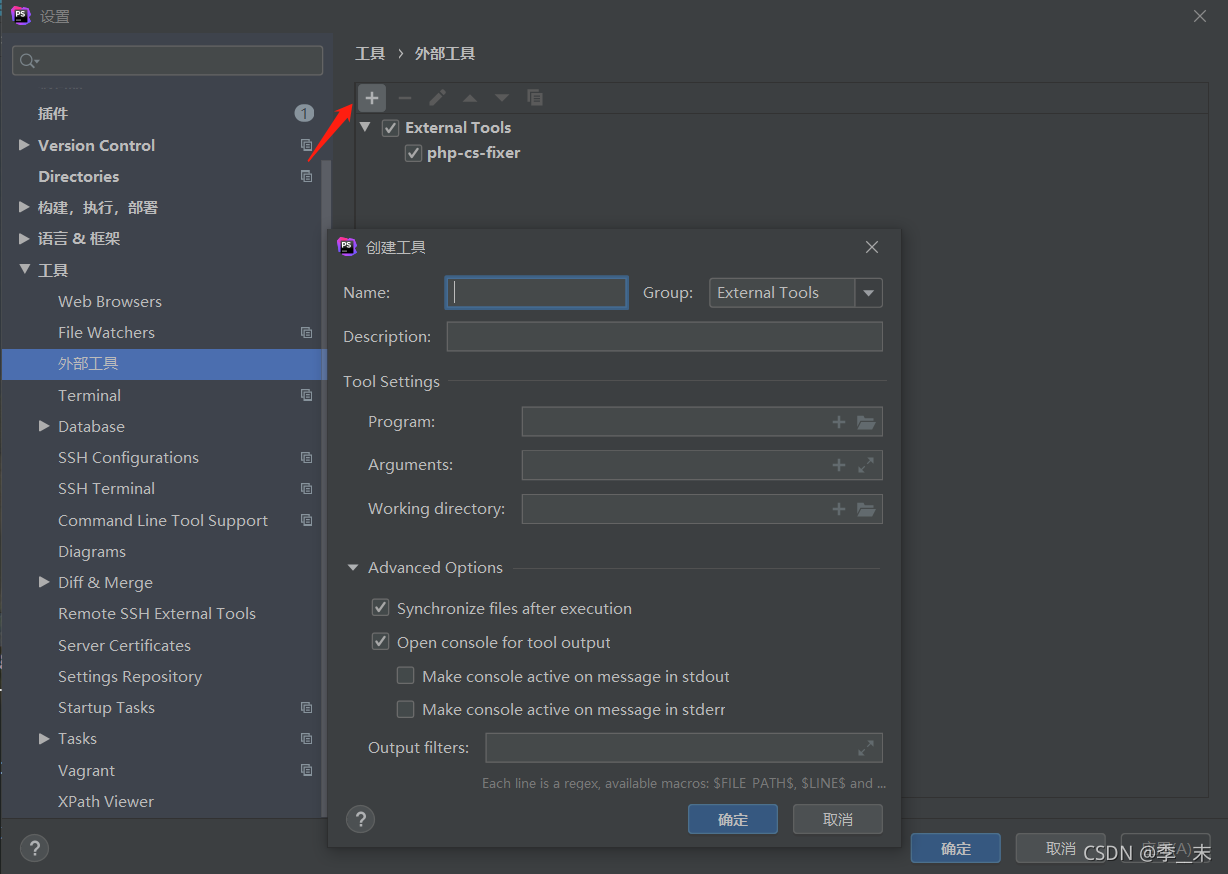Add a new external tool with the plus icon
Screen dimensions: 1228x874
point(371,97)
